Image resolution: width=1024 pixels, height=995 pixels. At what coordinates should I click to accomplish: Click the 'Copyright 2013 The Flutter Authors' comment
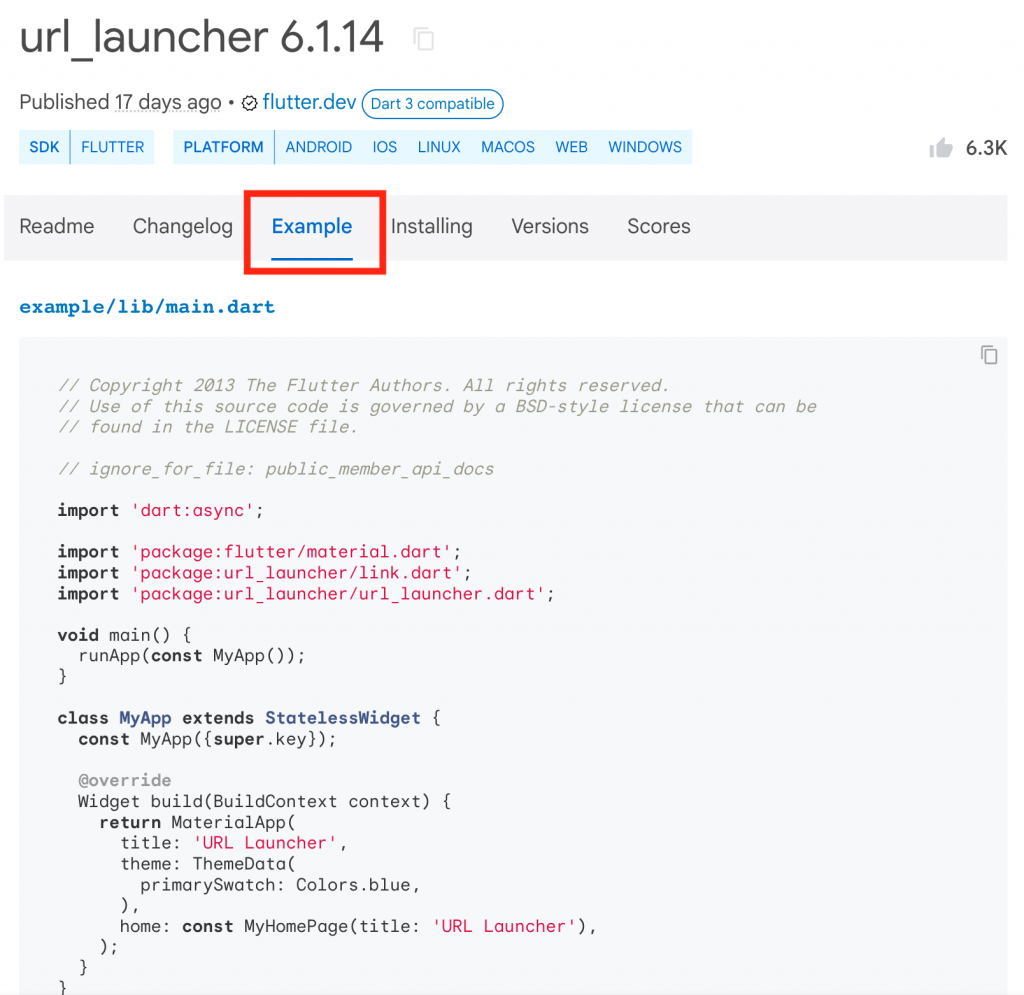[x=364, y=386]
